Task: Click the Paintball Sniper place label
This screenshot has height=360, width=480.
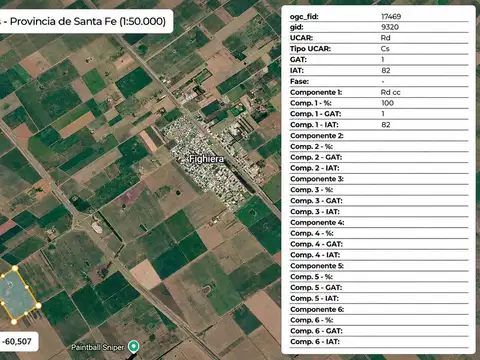Action: [x=97, y=347]
